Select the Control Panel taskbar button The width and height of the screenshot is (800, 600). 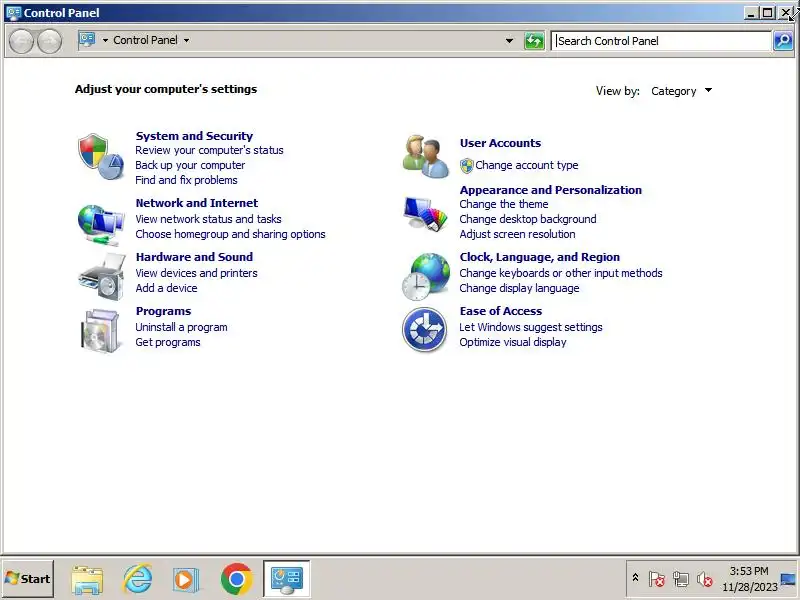click(287, 579)
